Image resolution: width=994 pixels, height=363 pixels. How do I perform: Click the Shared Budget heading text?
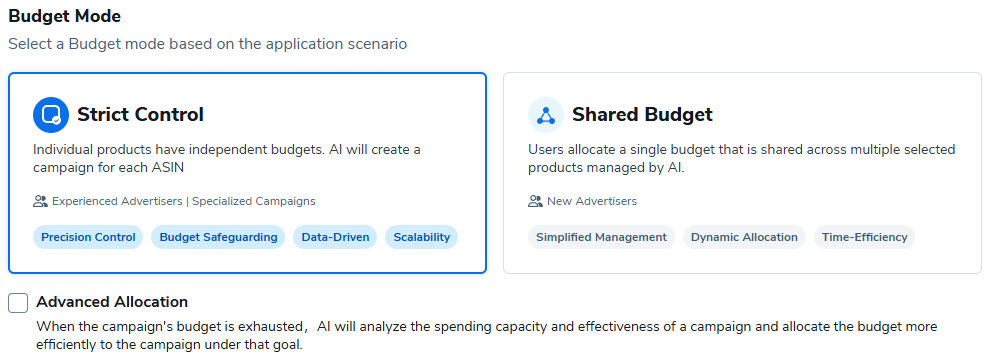pyautogui.click(x=642, y=115)
